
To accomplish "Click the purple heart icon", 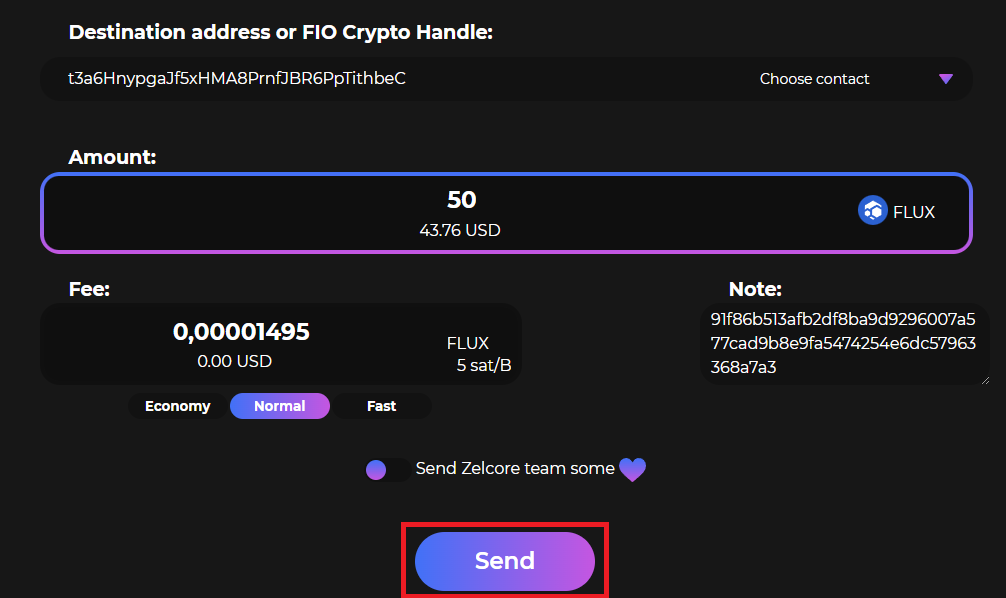I will pyautogui.click(x=632, y=469).
